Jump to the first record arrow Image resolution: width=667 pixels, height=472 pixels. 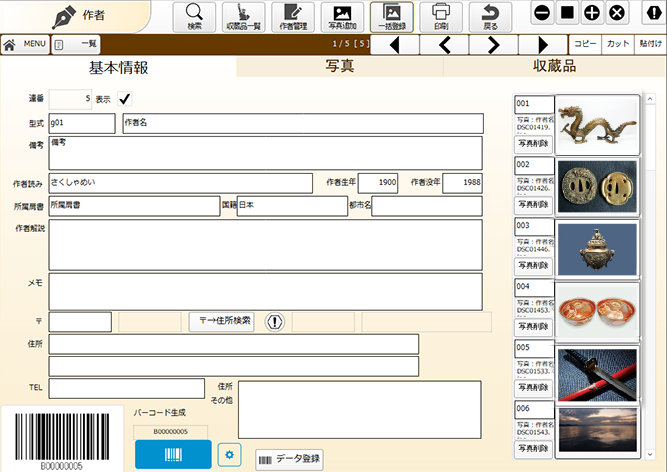tap(394, 45)
